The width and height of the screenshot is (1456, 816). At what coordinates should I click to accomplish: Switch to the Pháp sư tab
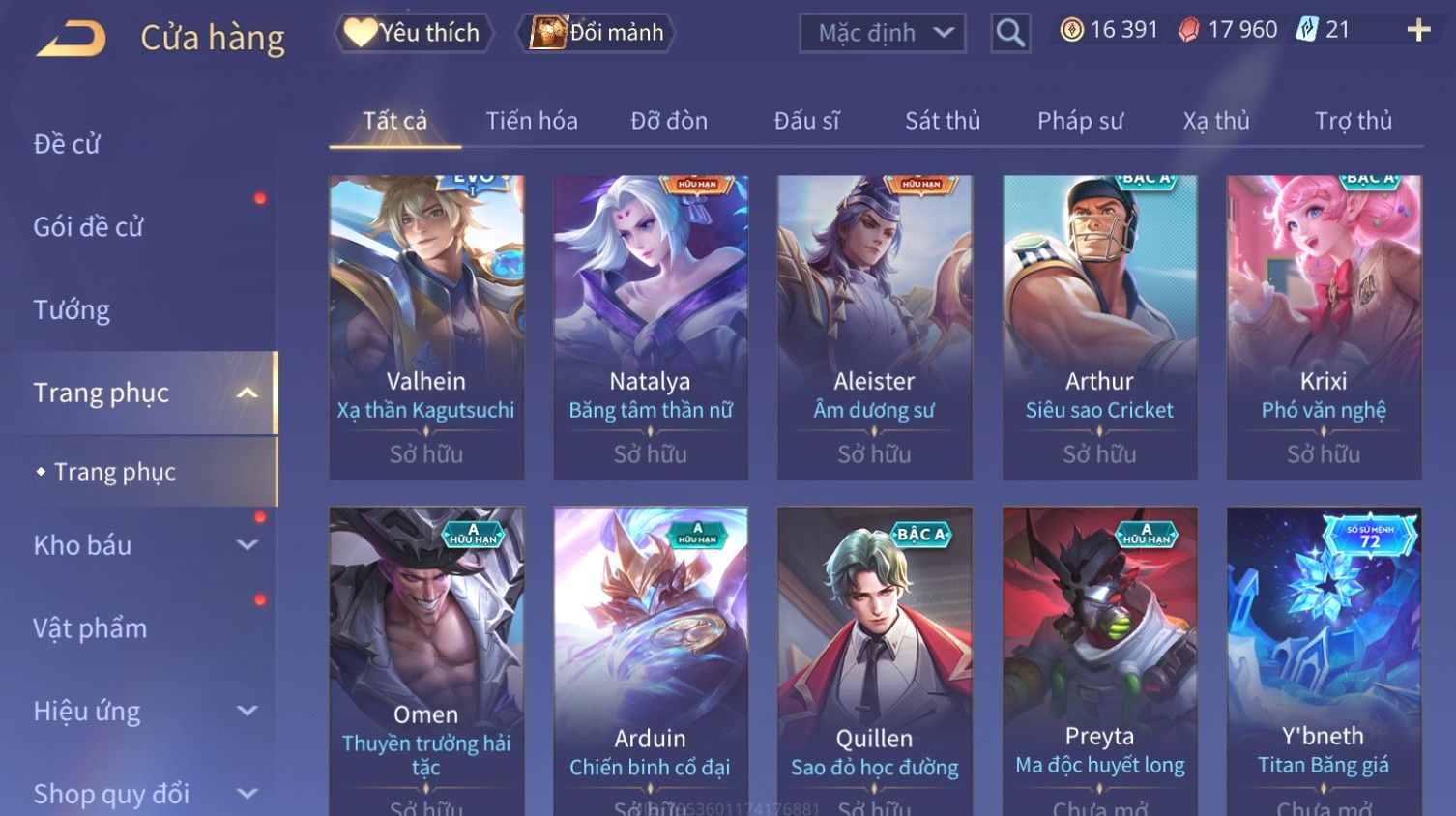[x=1080, y=121]
